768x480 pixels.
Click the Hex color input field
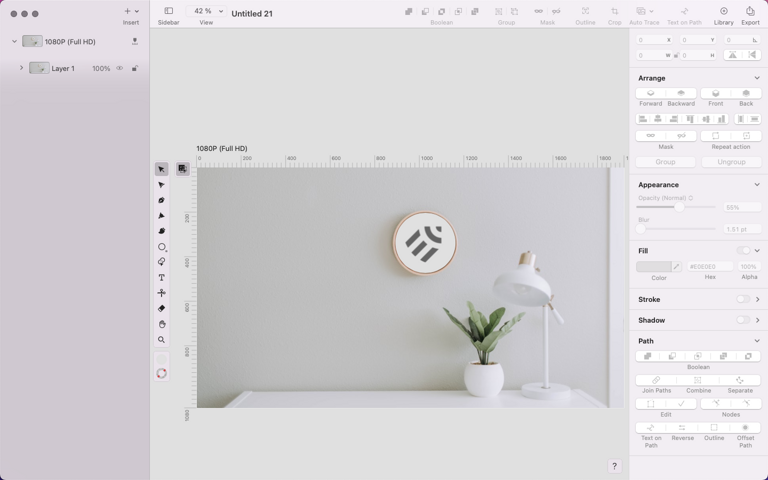tap(710, 266)
